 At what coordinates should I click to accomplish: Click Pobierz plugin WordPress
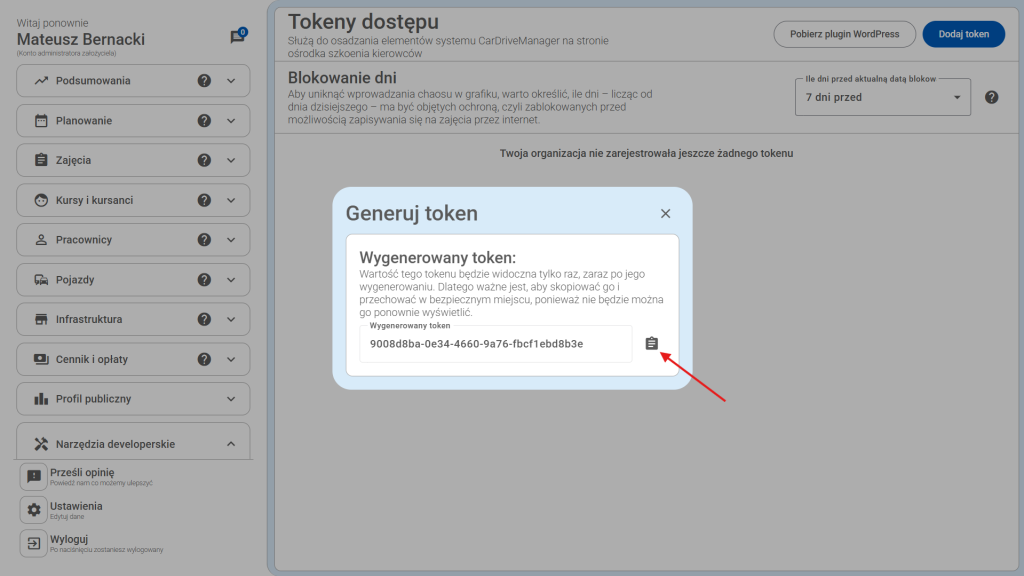click(x=844, y=33)
